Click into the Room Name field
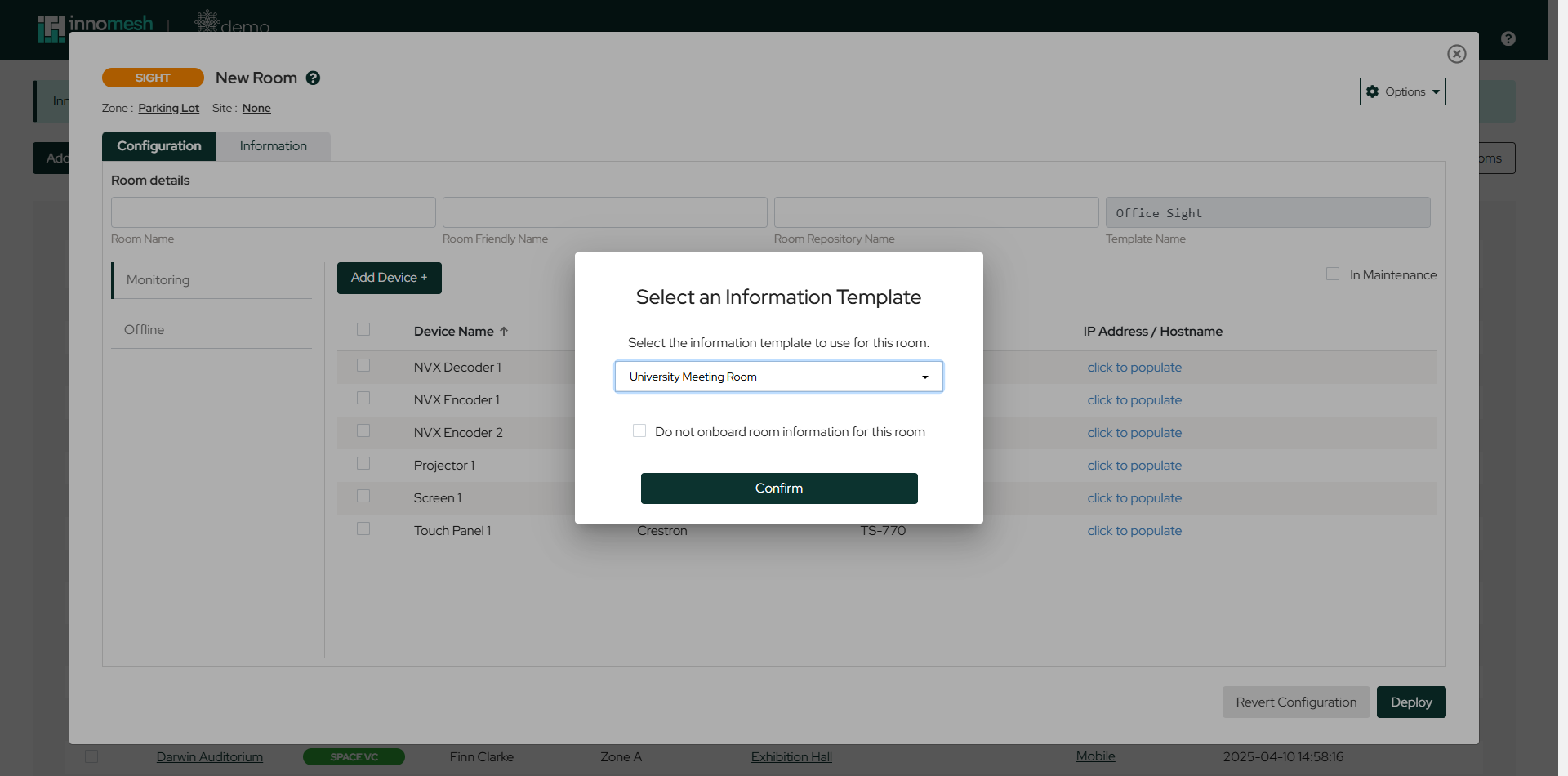Viewport: 1568px width, 776px height. (274, 212)
